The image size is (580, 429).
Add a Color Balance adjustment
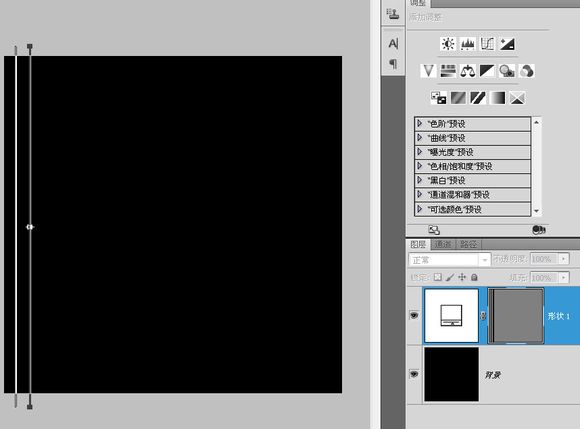pos(468,71)
